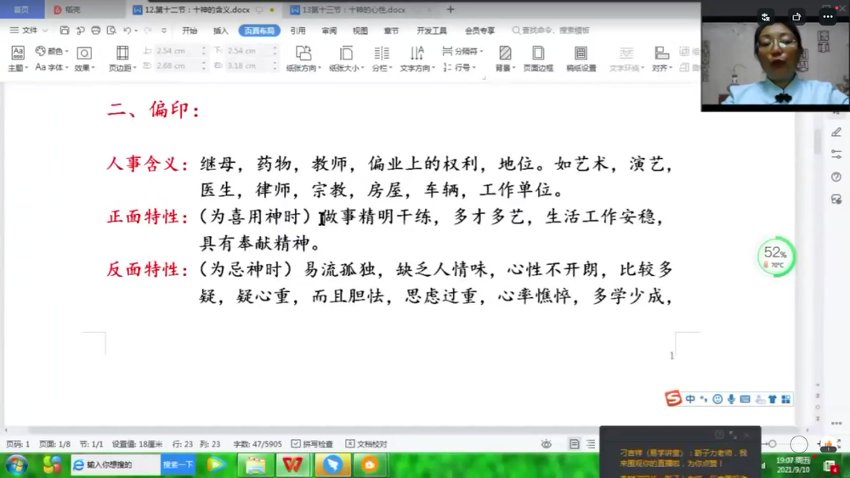Click the zoom slider knob in status bar
Image resolution: width=850 pixels, height=478 pixels.
point(772,444)
